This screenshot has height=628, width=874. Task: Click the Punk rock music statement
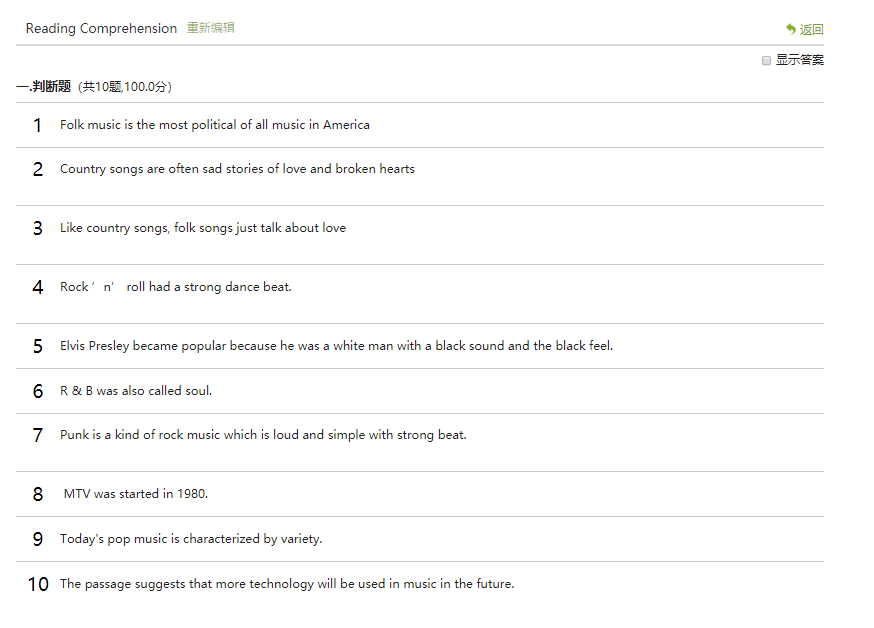(x=263, y=435)
